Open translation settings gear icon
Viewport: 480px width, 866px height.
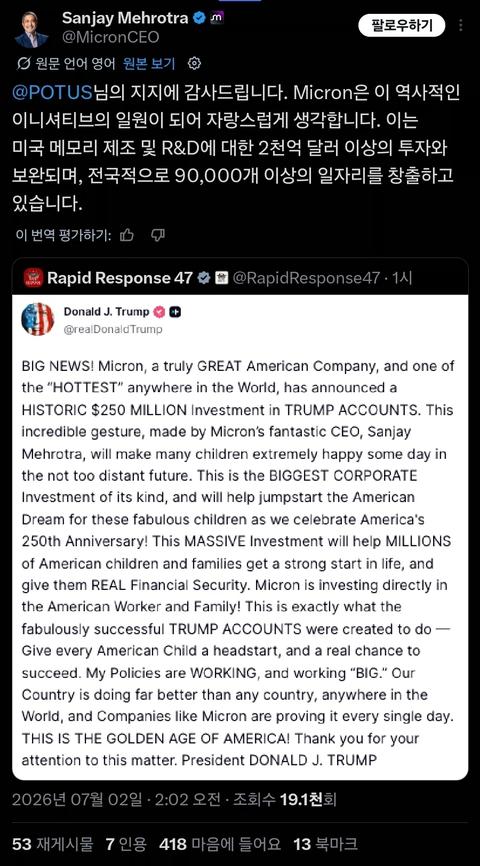tap(194, 64)
